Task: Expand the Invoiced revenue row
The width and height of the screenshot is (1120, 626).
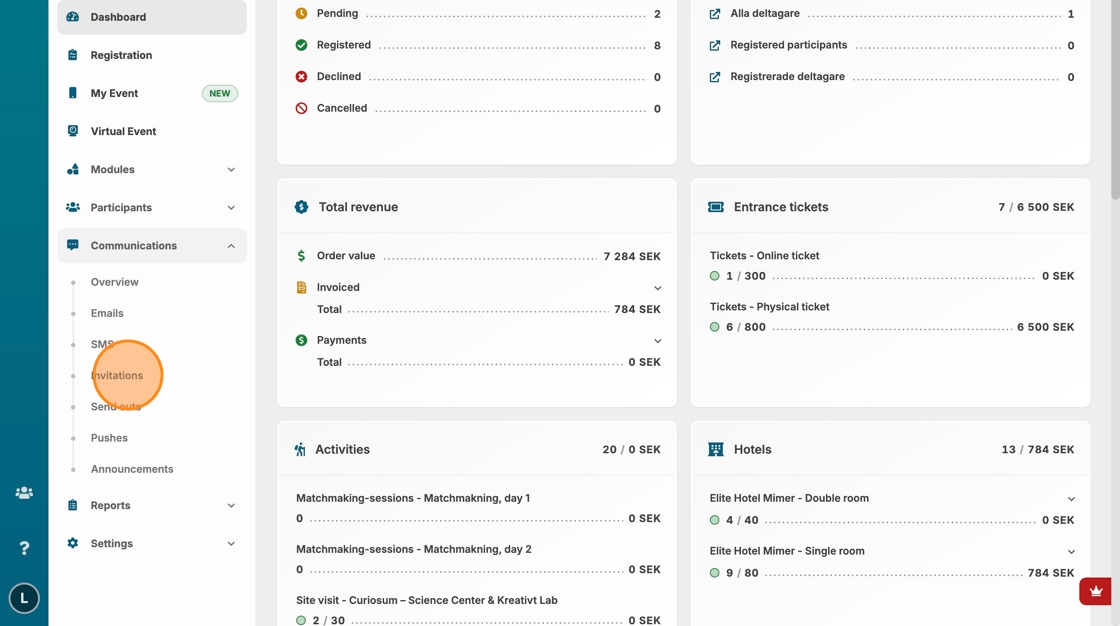Action: 657,288
